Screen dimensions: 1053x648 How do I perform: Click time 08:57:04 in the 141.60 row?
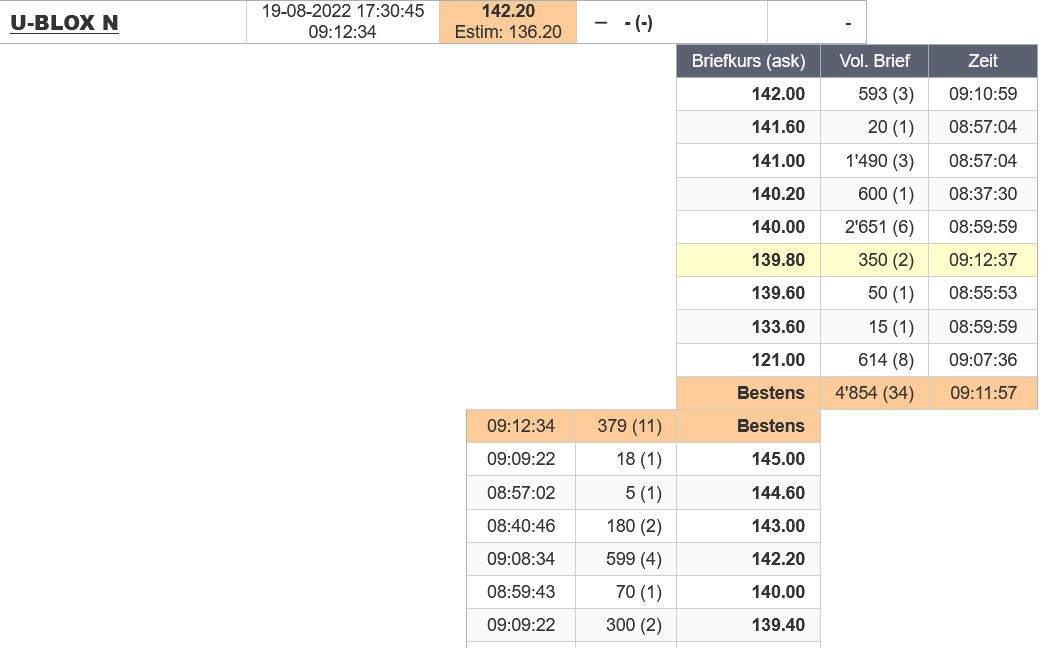point(982,127)
